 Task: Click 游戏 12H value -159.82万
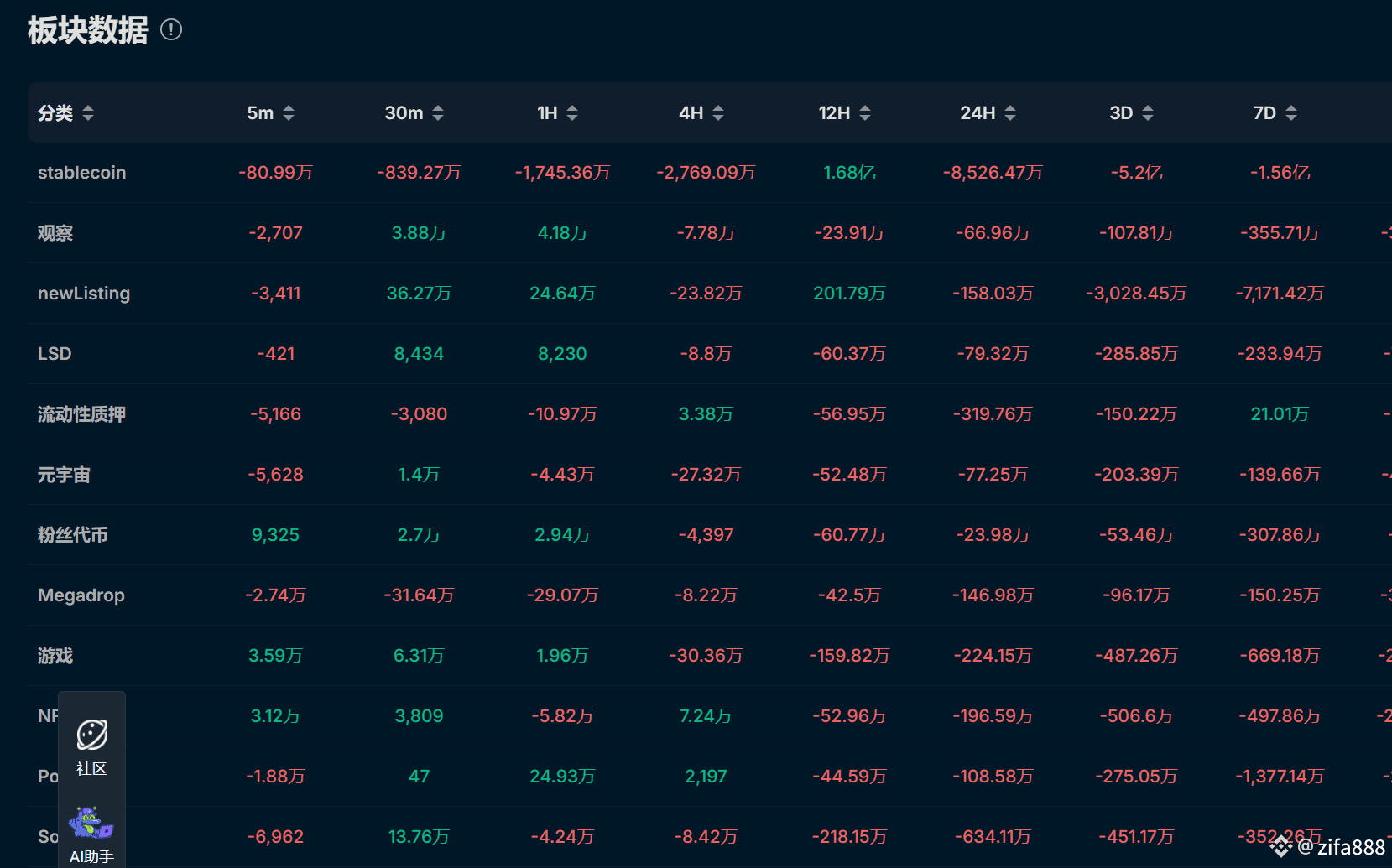pos(849,656)
